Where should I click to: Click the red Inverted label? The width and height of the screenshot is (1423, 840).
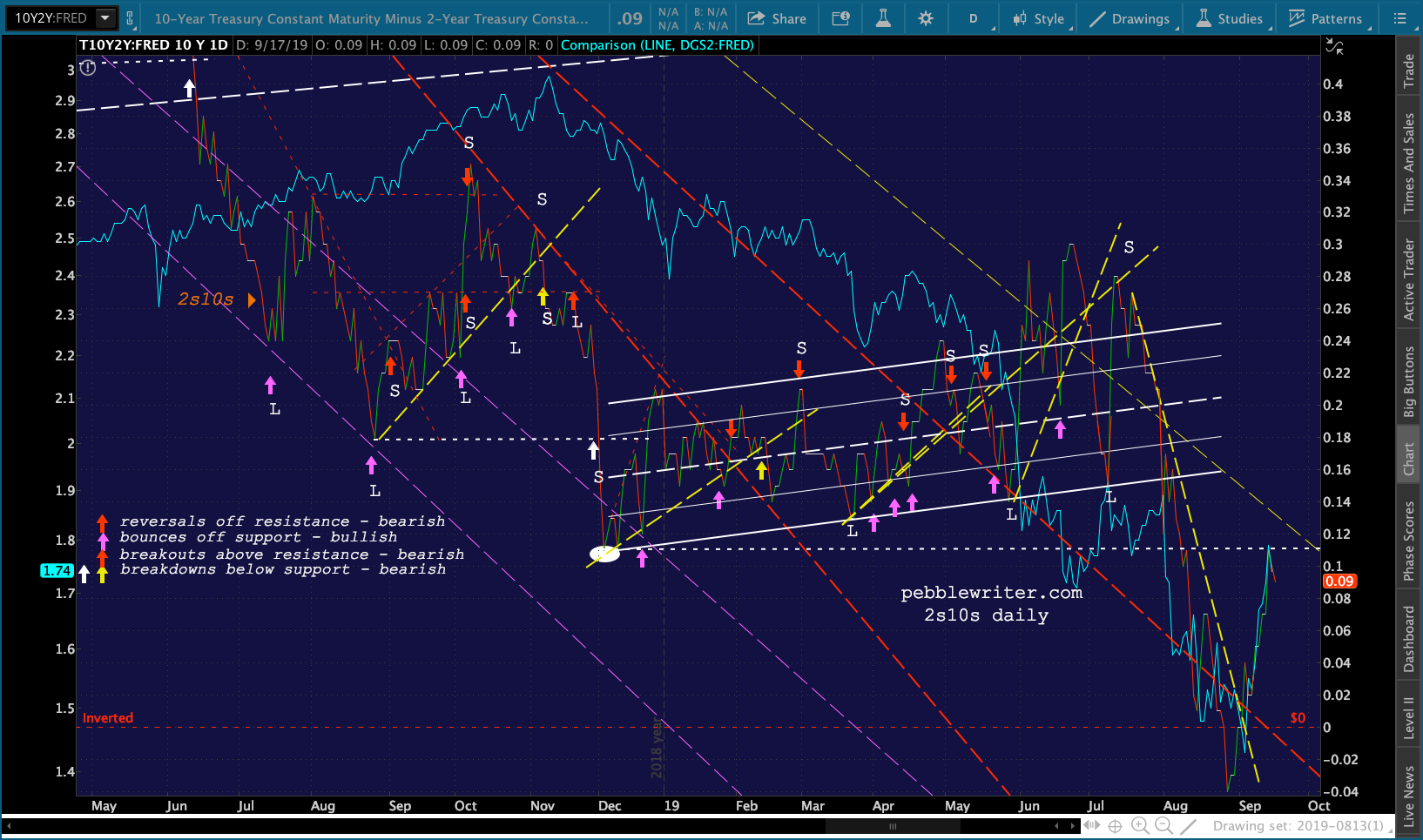click(x=108, y=718)
